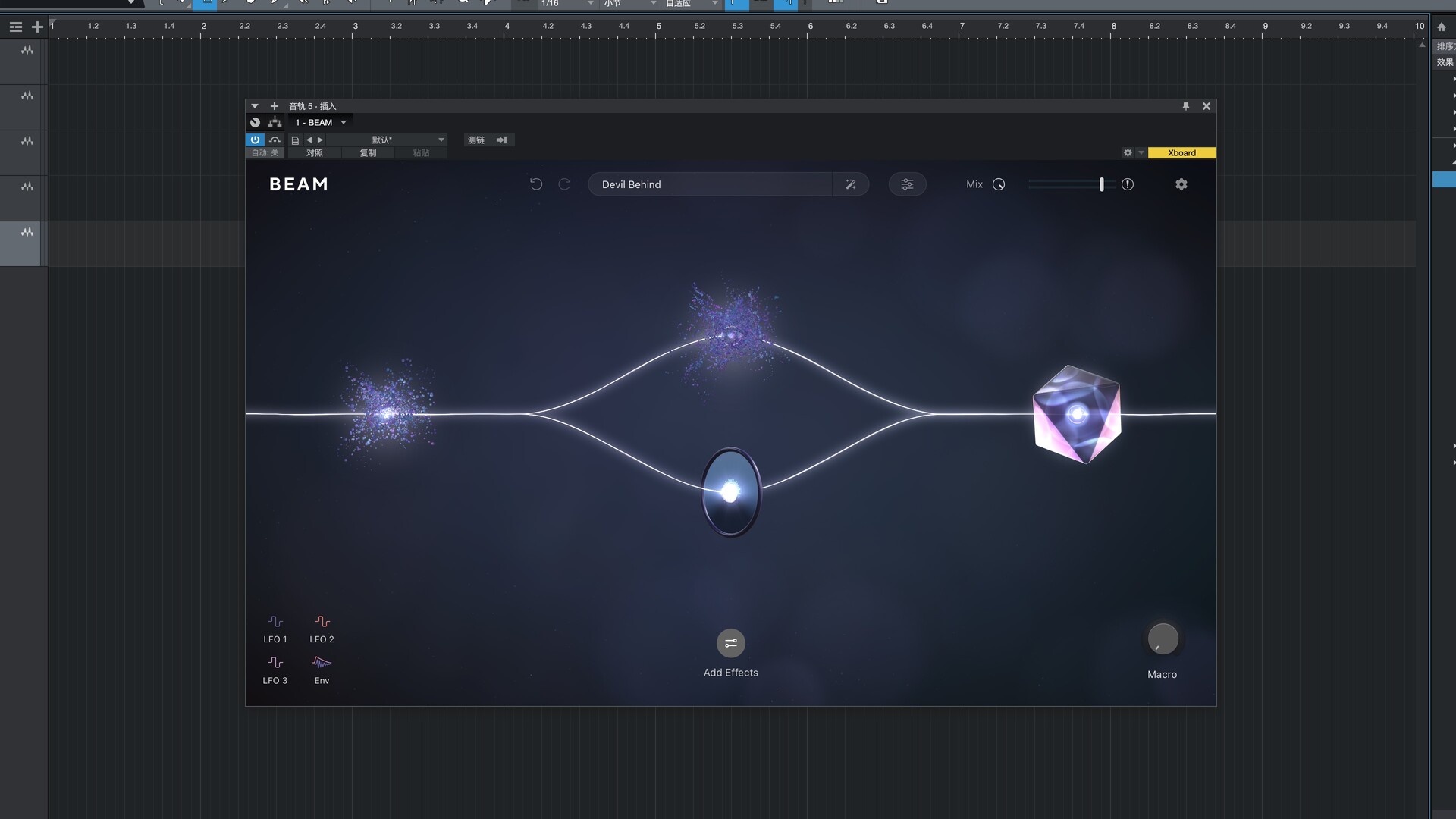Open the BEAM filter sliders panel
The height and width of the screenshot is (819, 1456).
point(907,184)
